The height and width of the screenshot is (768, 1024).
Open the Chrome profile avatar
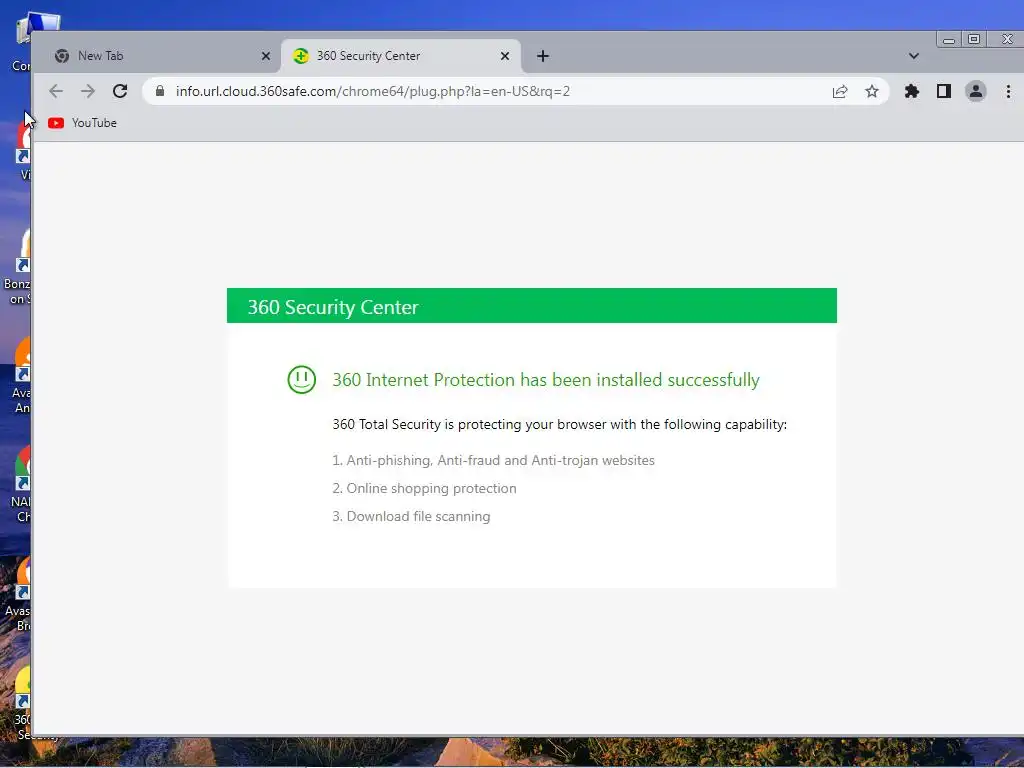pos(976,91)
